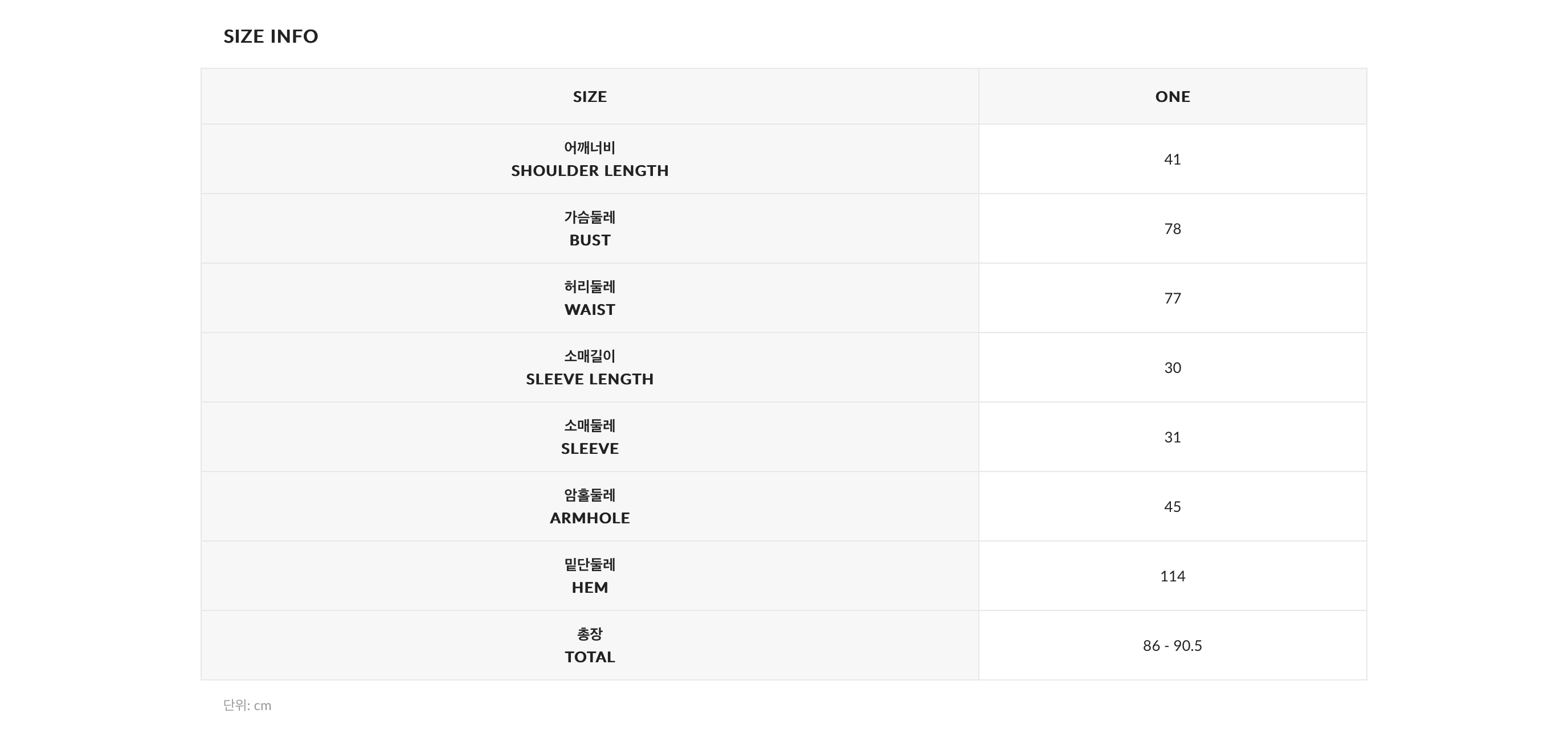The height and width of the screenshot is (738, 1568).
Task: Click the SIZE INFO heading
Action: [x=270, y=36]
